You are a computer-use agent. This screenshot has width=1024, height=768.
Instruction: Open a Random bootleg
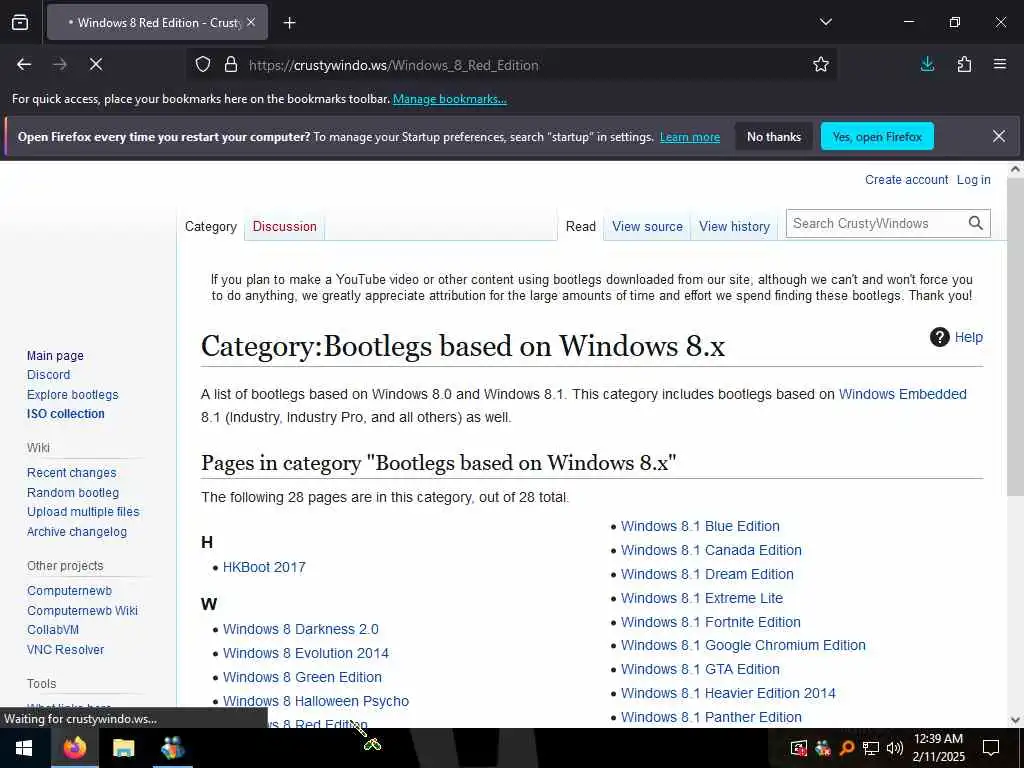pos(73,493)
